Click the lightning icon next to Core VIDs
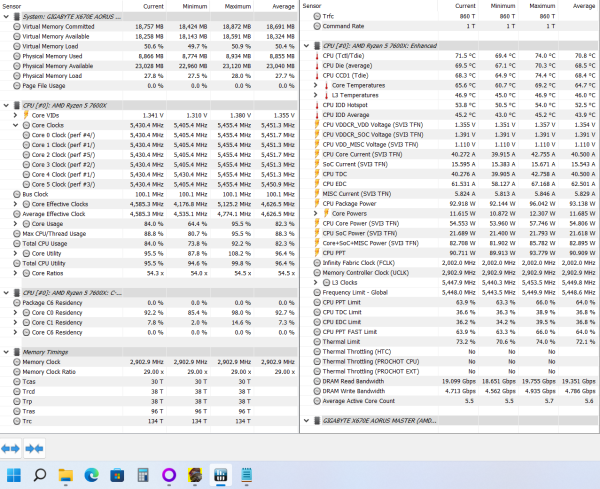Image resolution: width=600 pixels, height=489 pixels. click(x=26, y=115)
